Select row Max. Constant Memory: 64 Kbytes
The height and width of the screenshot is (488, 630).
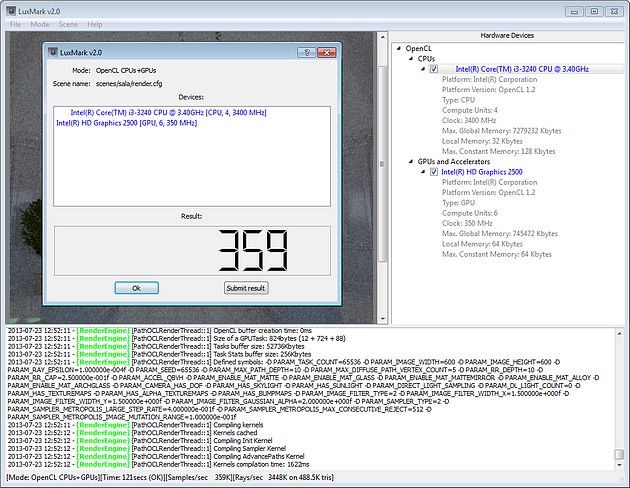click(x=497, y=254)
